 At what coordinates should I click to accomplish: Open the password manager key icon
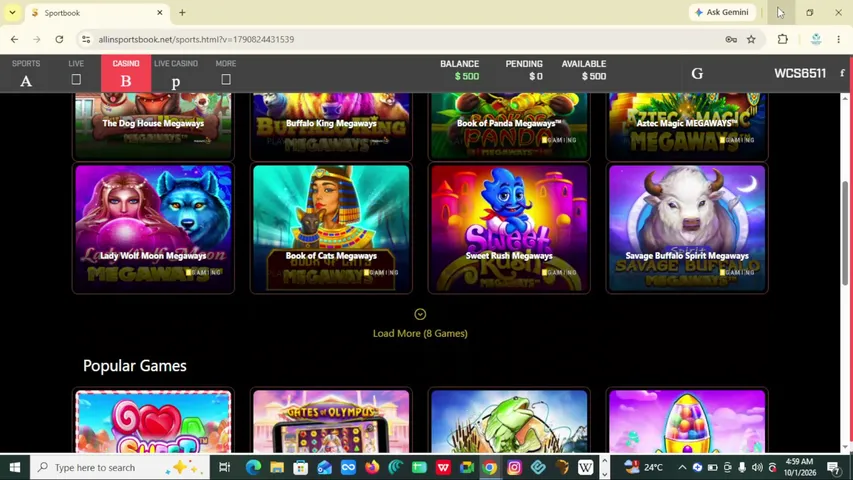point(731,39)
